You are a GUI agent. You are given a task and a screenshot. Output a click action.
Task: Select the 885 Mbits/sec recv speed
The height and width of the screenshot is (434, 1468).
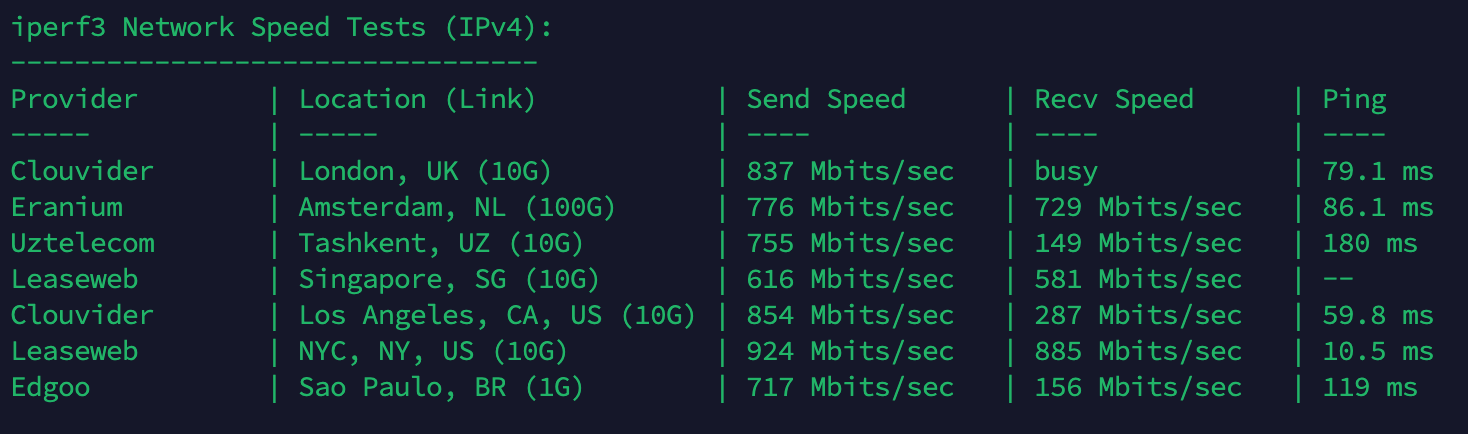[x=1138, y=351]
